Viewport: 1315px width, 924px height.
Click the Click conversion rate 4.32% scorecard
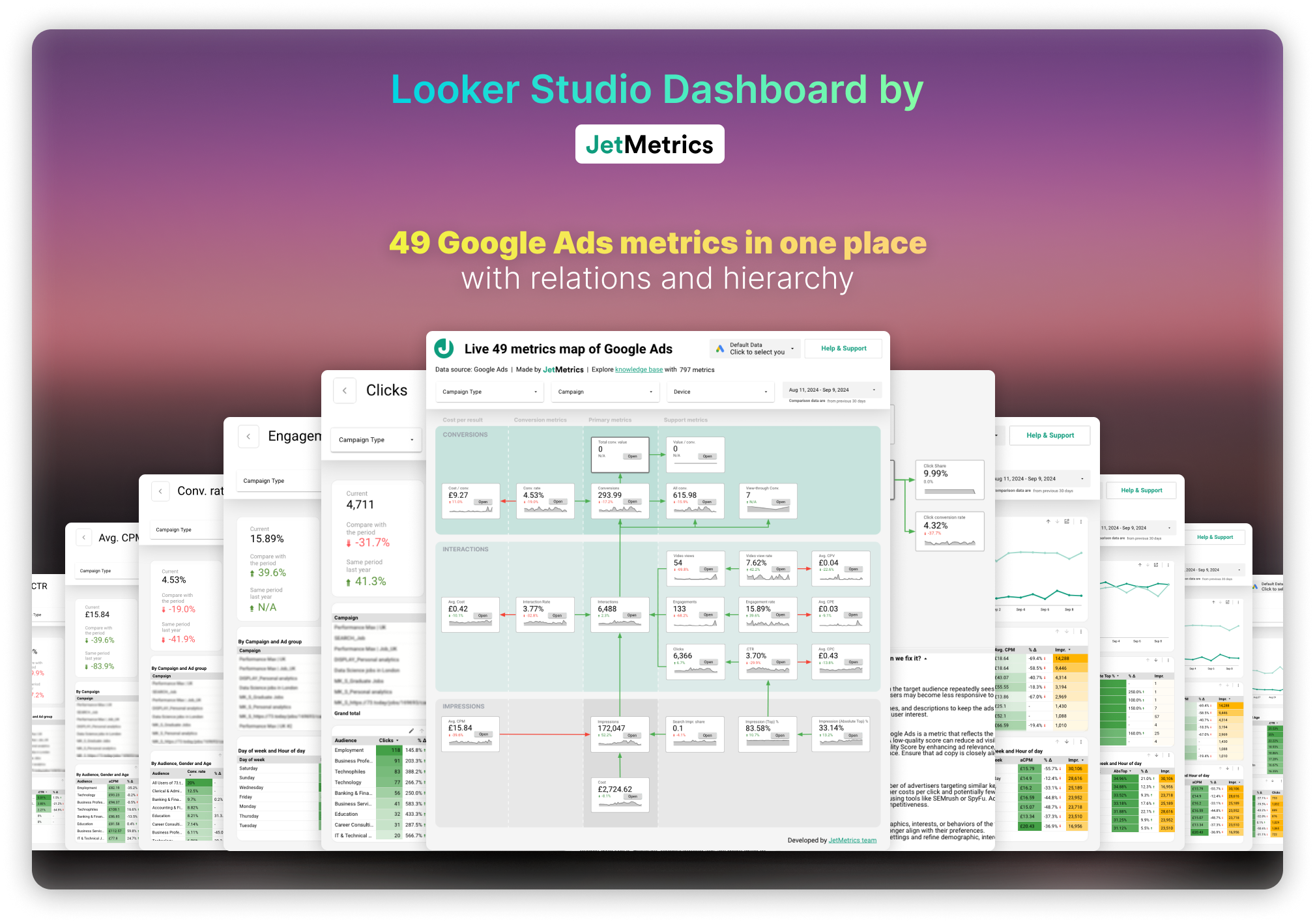pos(949,531)
